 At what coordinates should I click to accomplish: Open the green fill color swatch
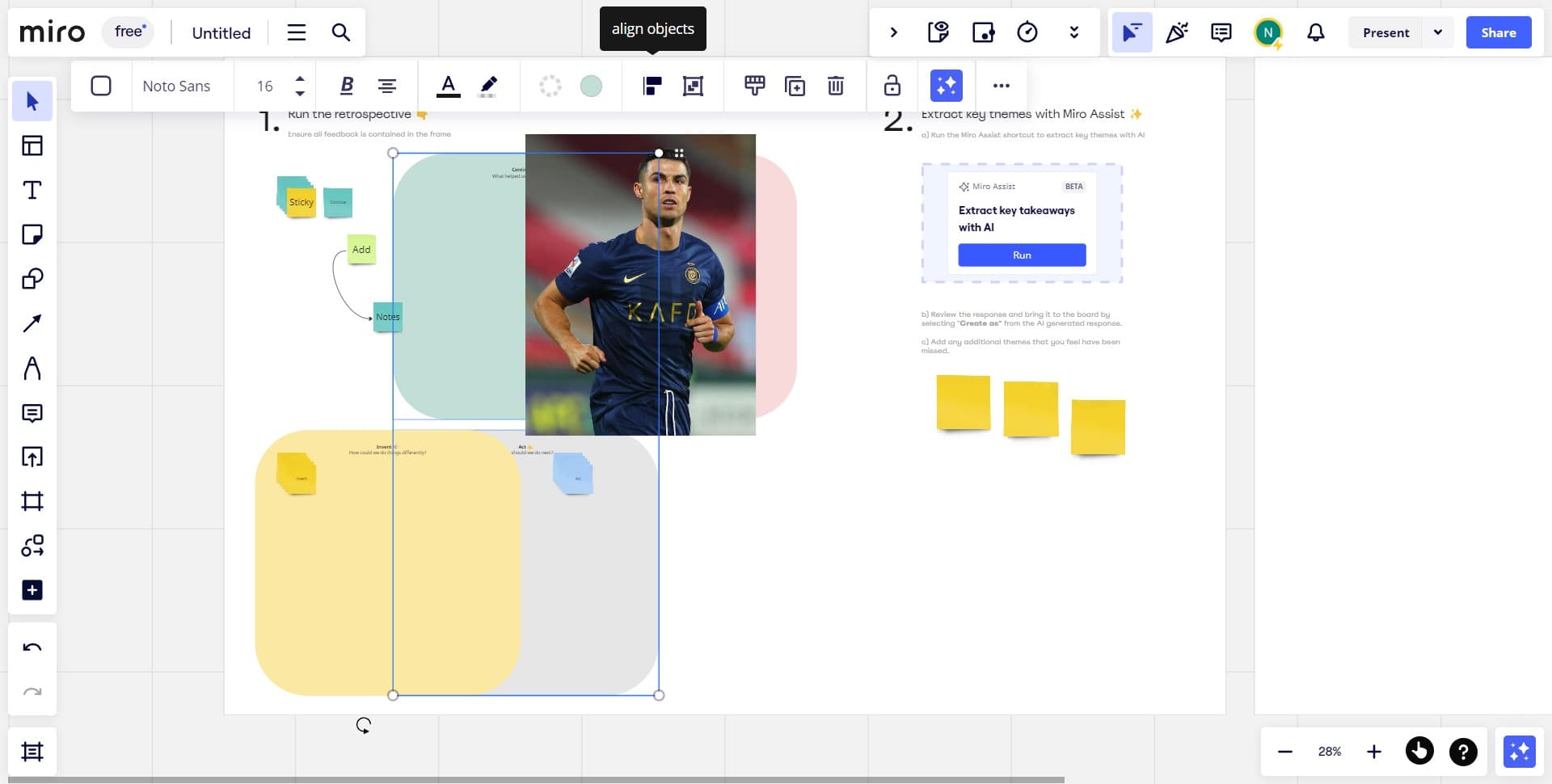pos(591,86)
